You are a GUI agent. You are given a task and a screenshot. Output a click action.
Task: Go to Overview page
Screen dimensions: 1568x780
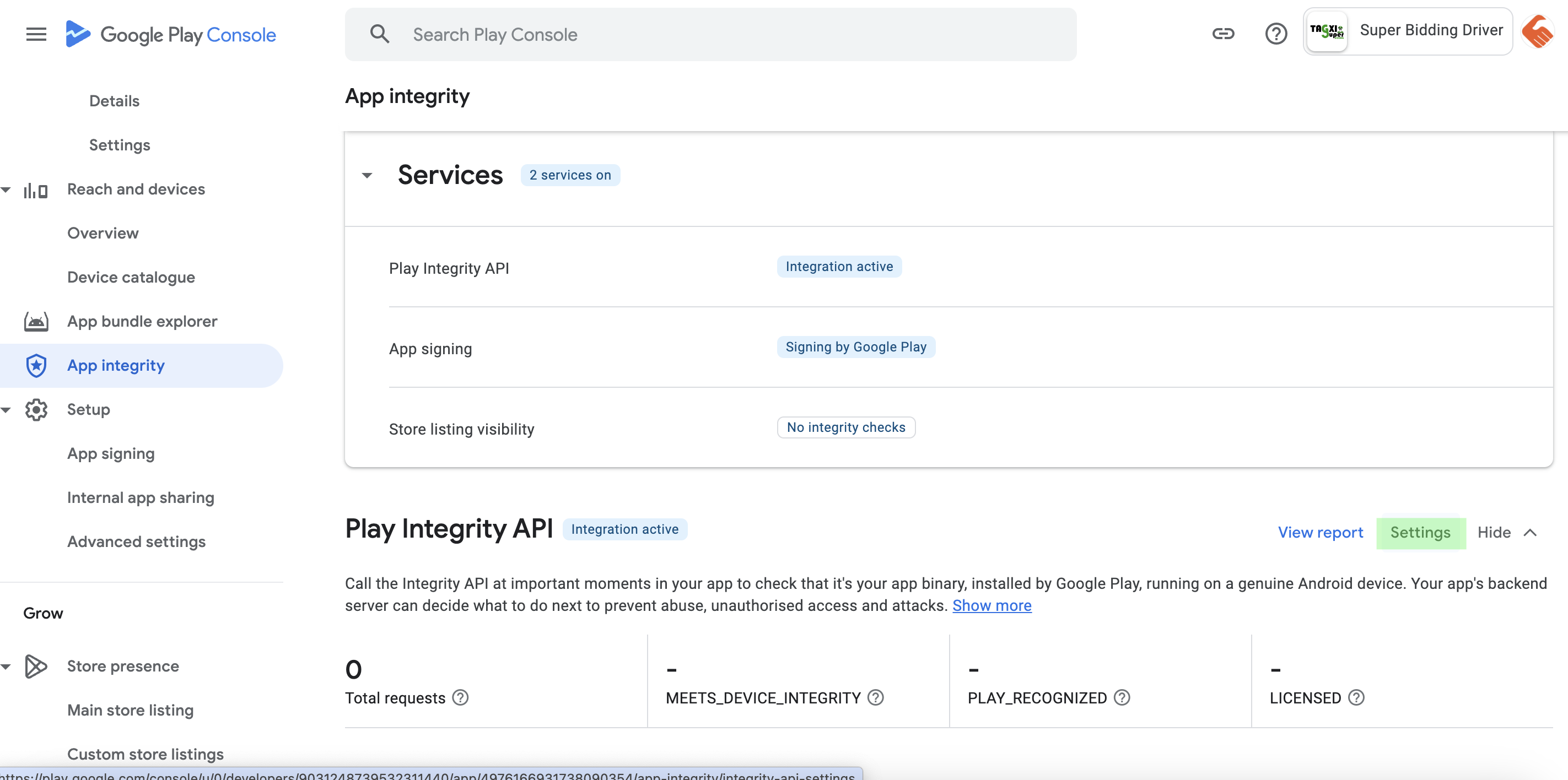103,233
